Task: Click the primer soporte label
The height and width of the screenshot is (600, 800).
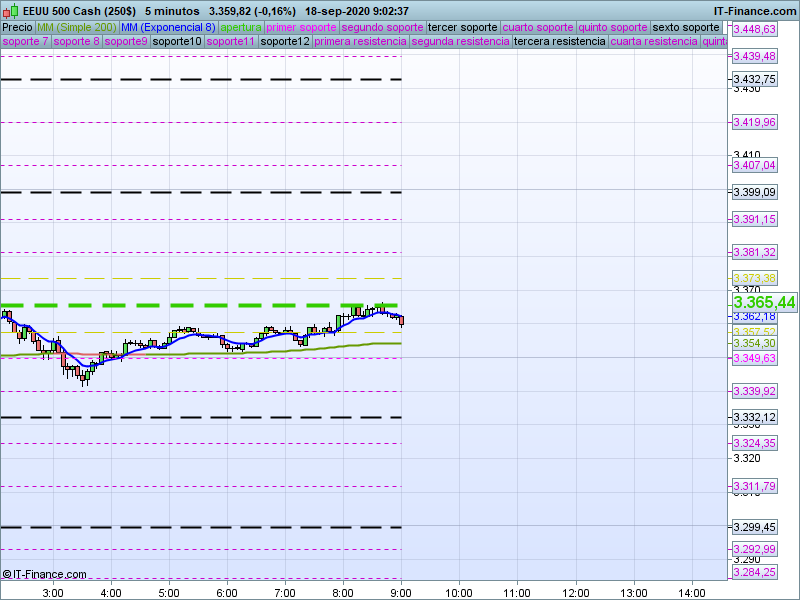Action: coord(301,27)
